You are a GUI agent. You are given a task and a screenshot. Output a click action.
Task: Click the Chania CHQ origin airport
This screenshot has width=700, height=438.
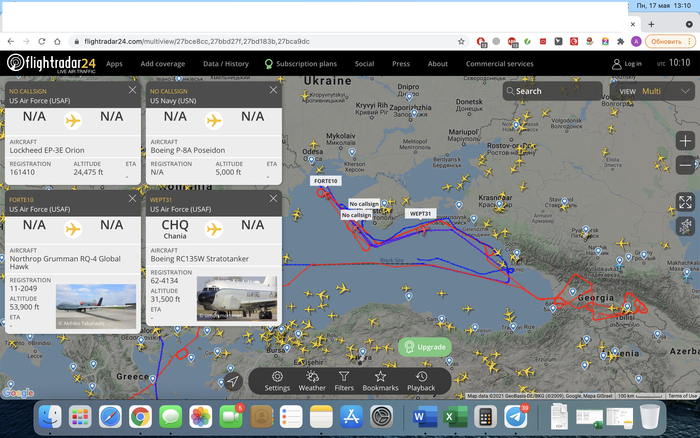(x=175, y=229)
